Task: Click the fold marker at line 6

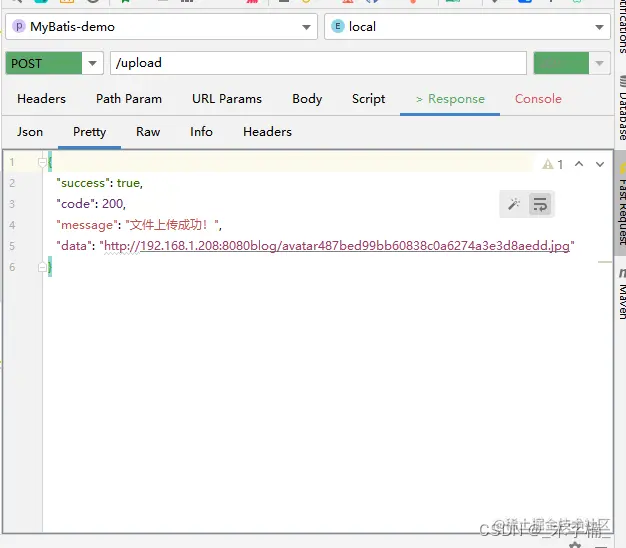Action: tap(42, 267)
